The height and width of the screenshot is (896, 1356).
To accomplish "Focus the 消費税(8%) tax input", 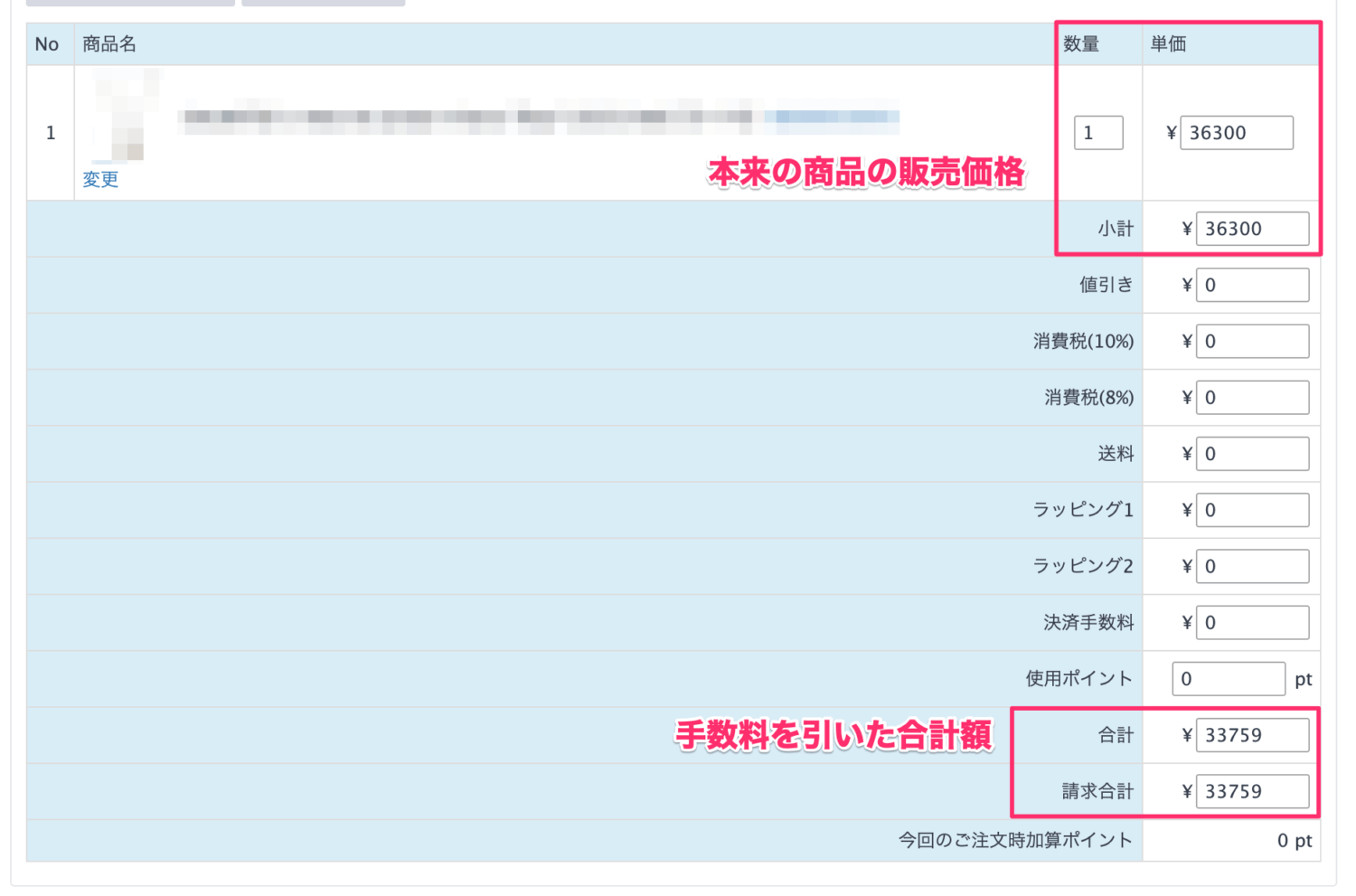I will (1251, 398).
